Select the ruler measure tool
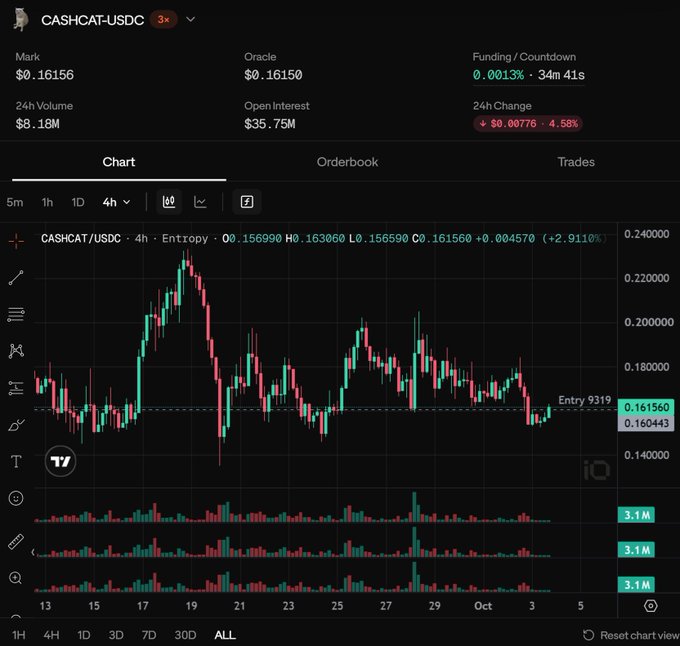The image size is (680, 646). point(16,541)
